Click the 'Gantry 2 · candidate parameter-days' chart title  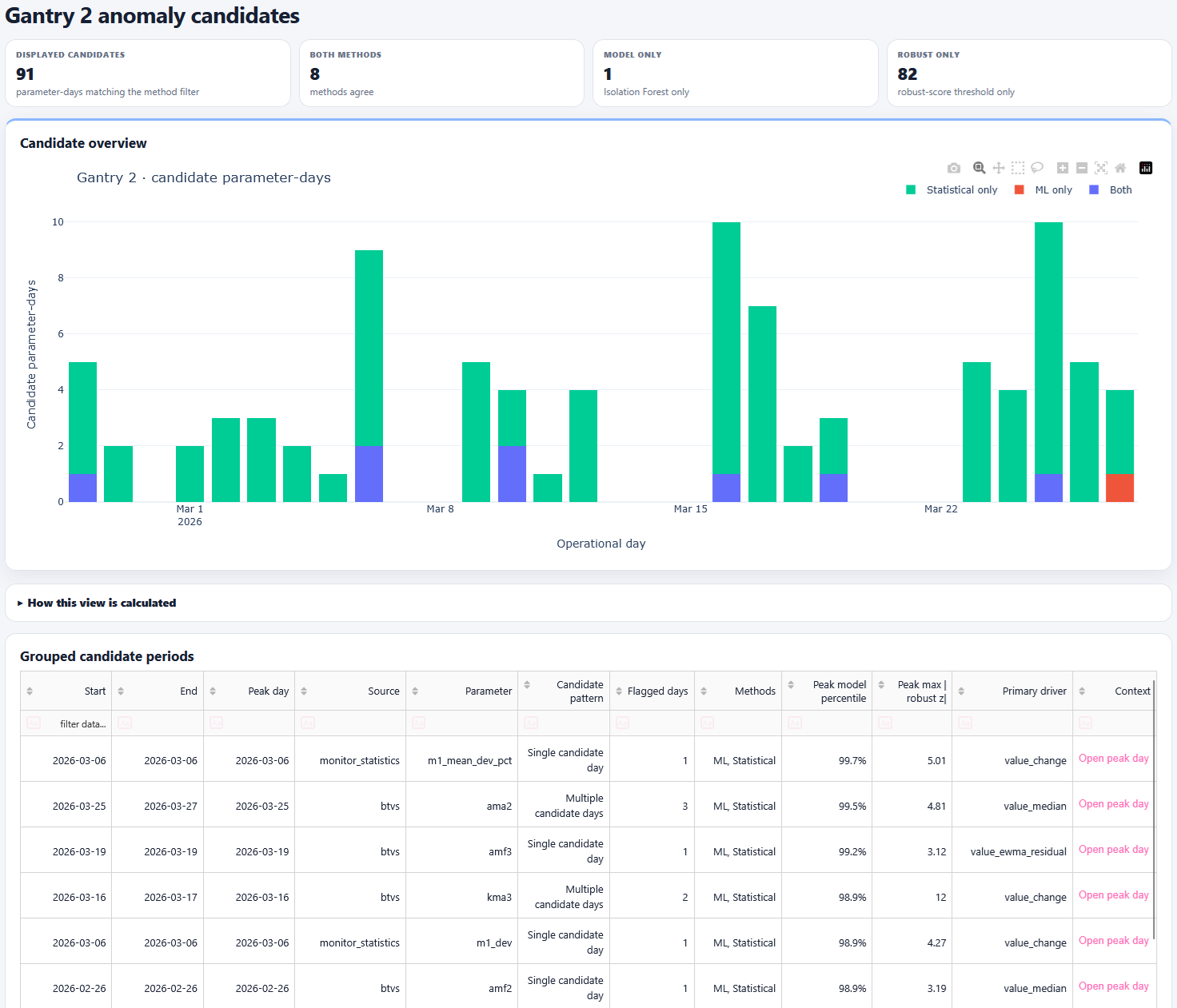point(204,177)
